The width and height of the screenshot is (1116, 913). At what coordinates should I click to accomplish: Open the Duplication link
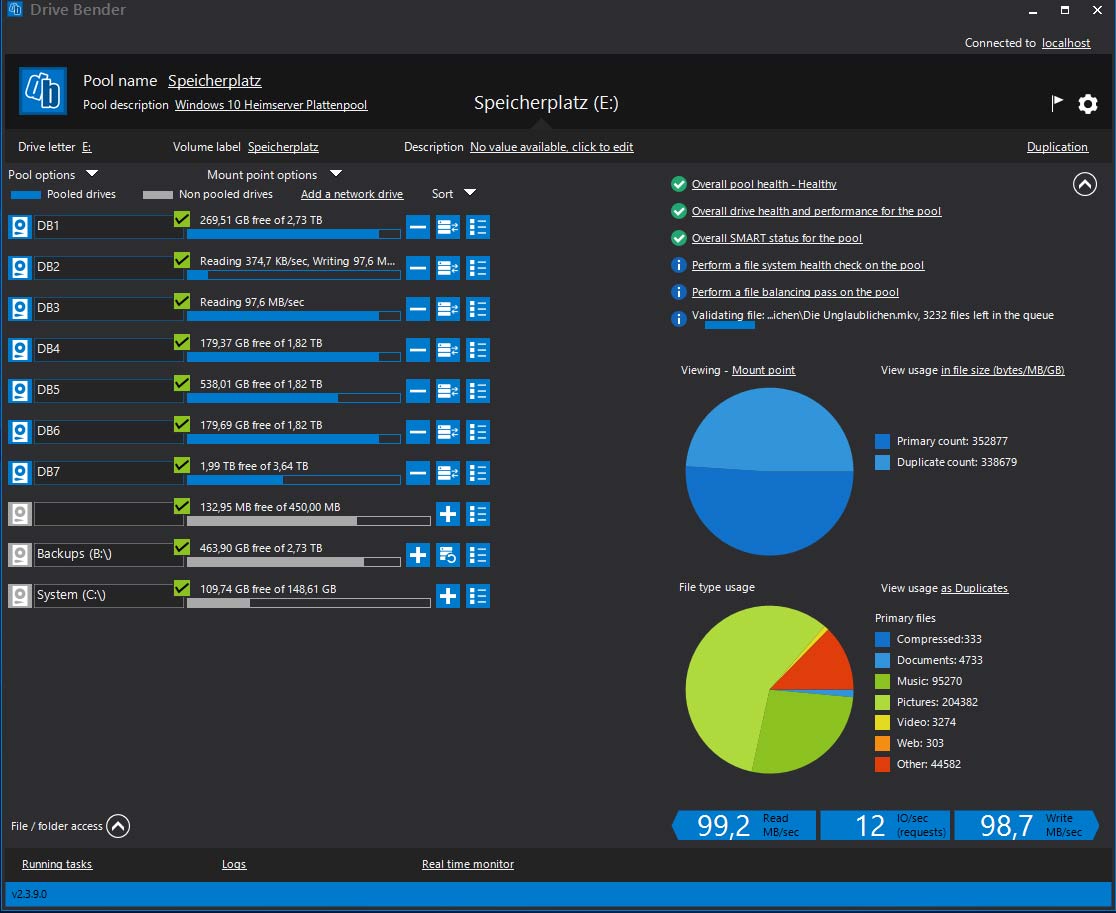(1057, 147)
